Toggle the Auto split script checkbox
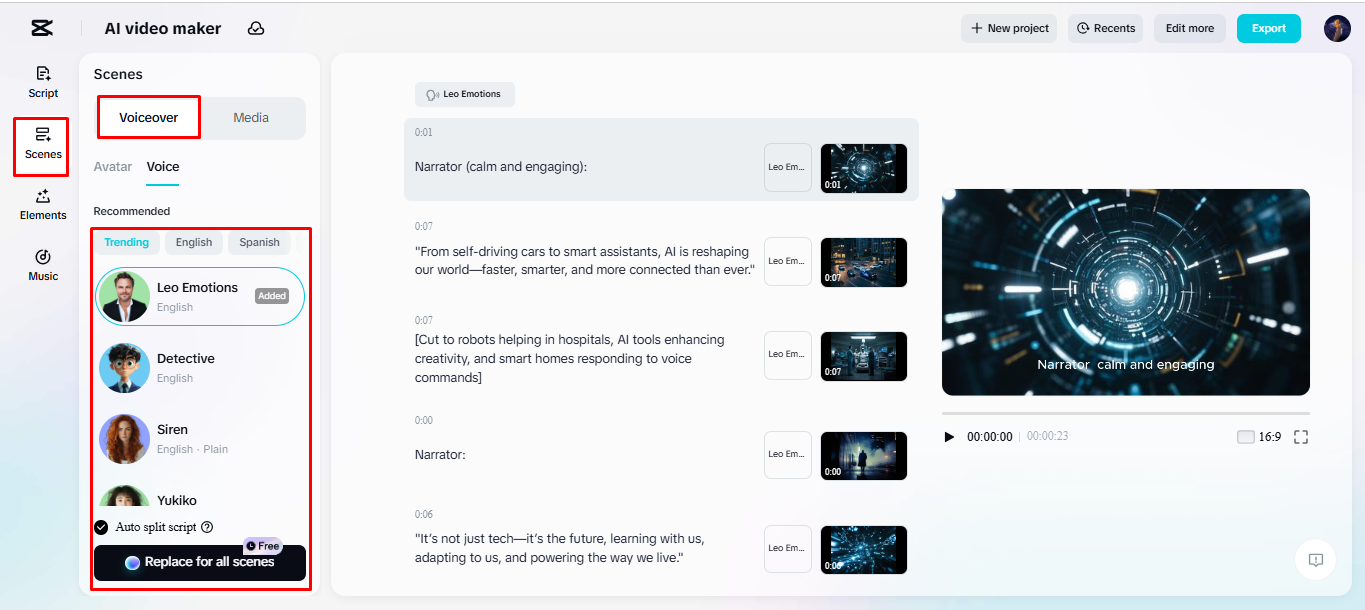Viewport: 1365px width, 610px height. (101, 527)
